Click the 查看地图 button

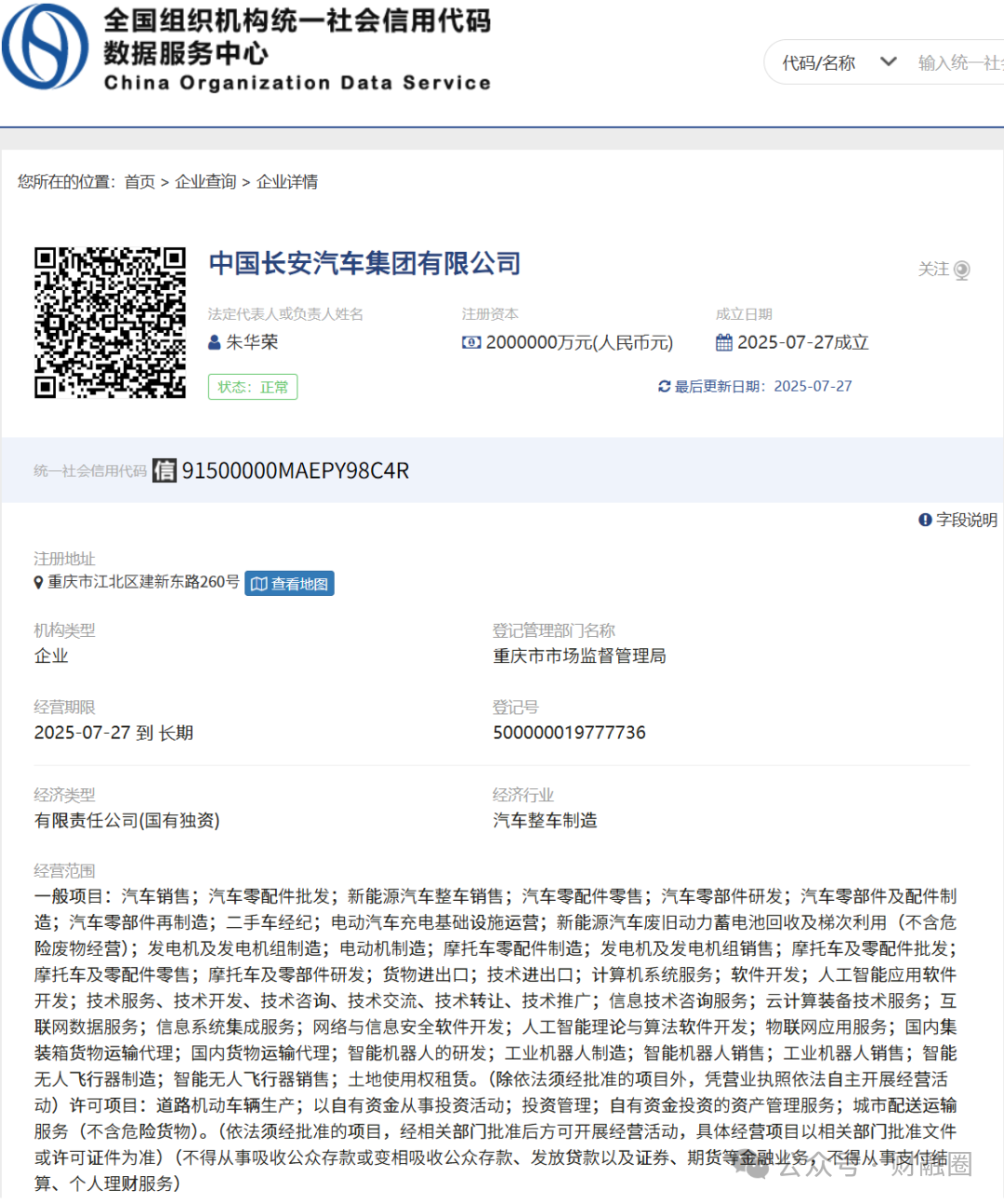(x=289, y=583)
